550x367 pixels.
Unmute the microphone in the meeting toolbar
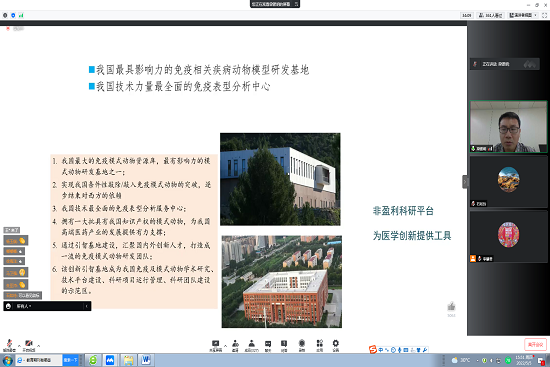pos(9,345)
